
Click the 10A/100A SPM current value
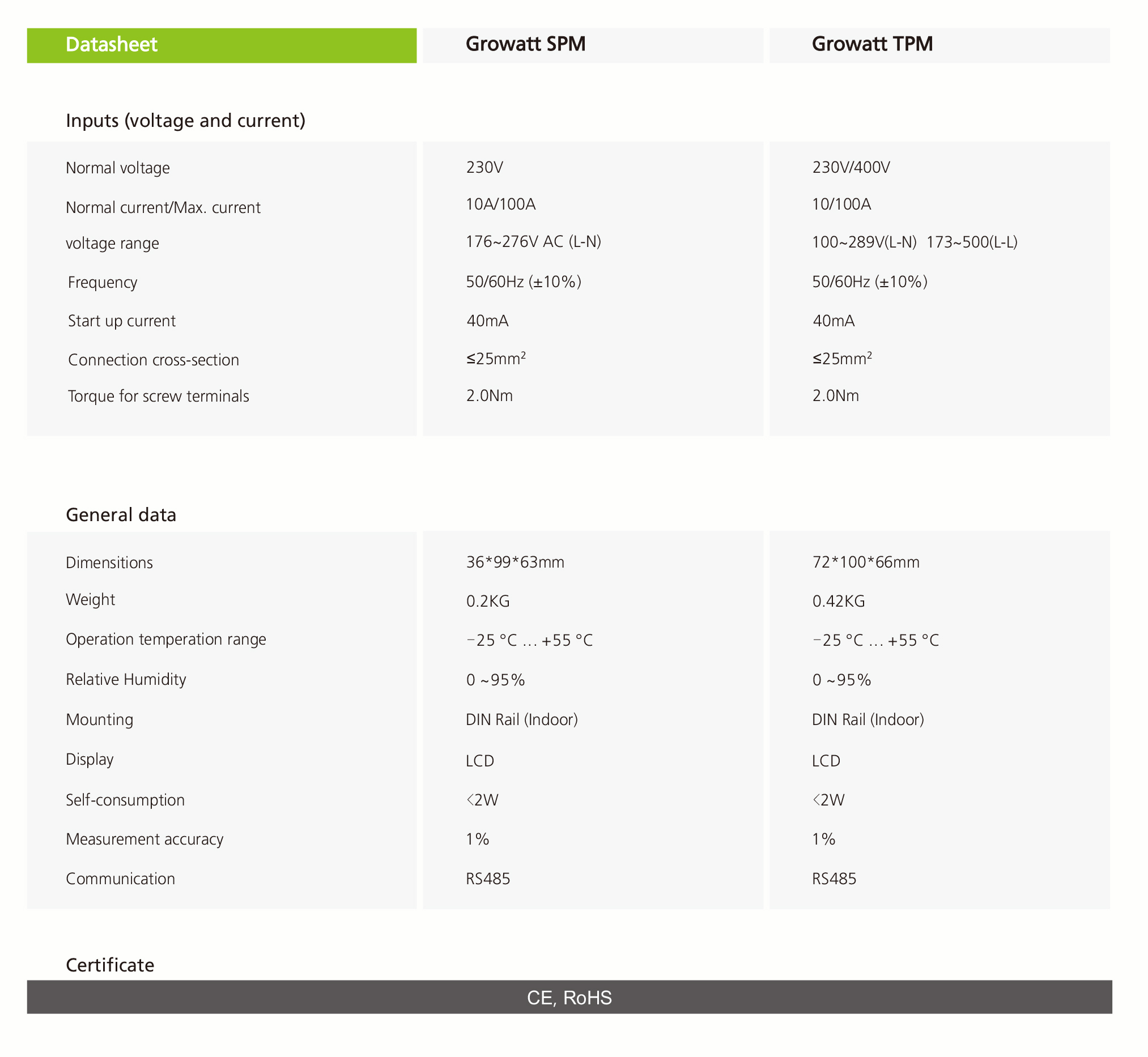500,204
